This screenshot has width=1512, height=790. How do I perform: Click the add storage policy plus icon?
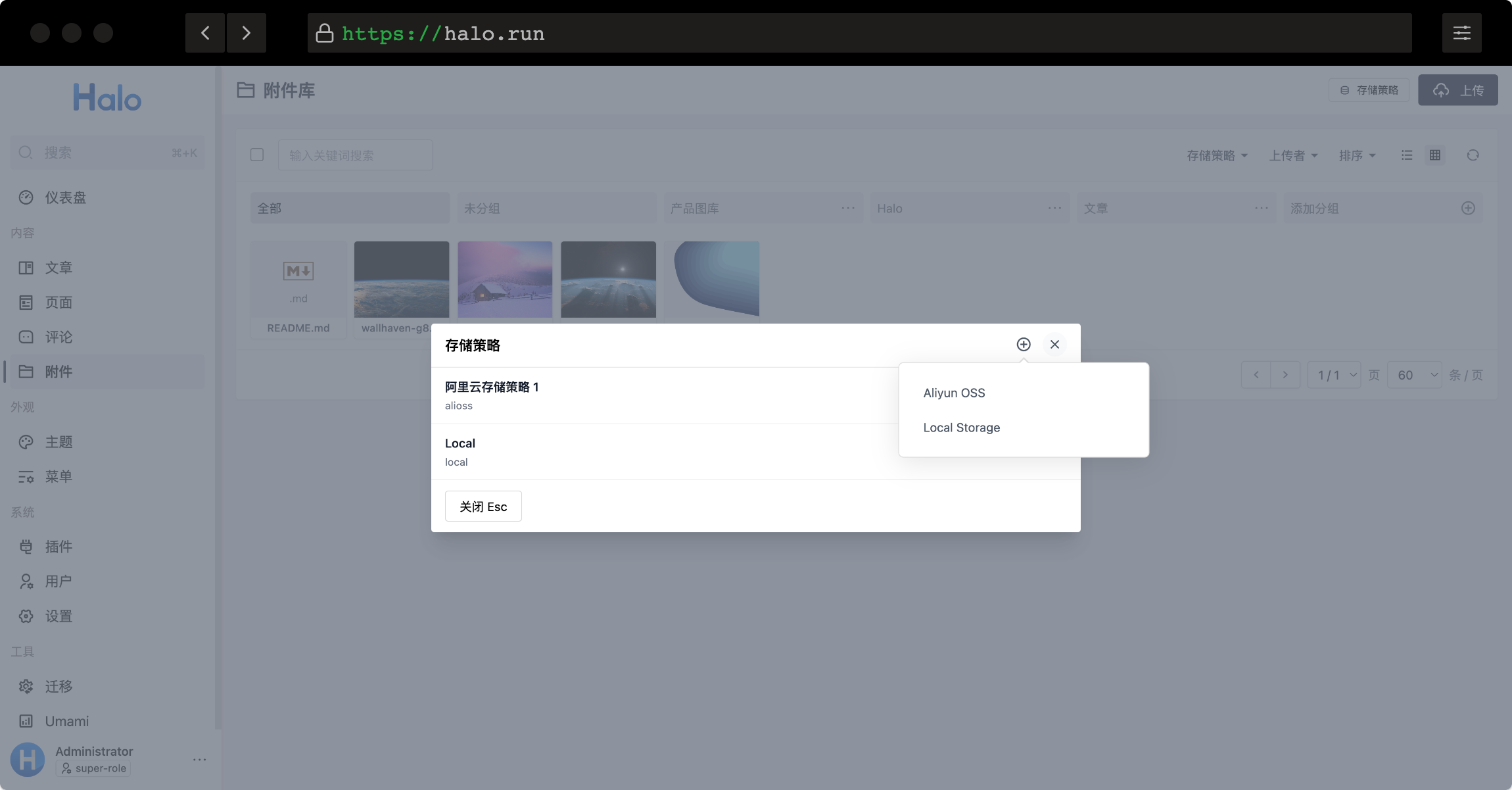1024,345
